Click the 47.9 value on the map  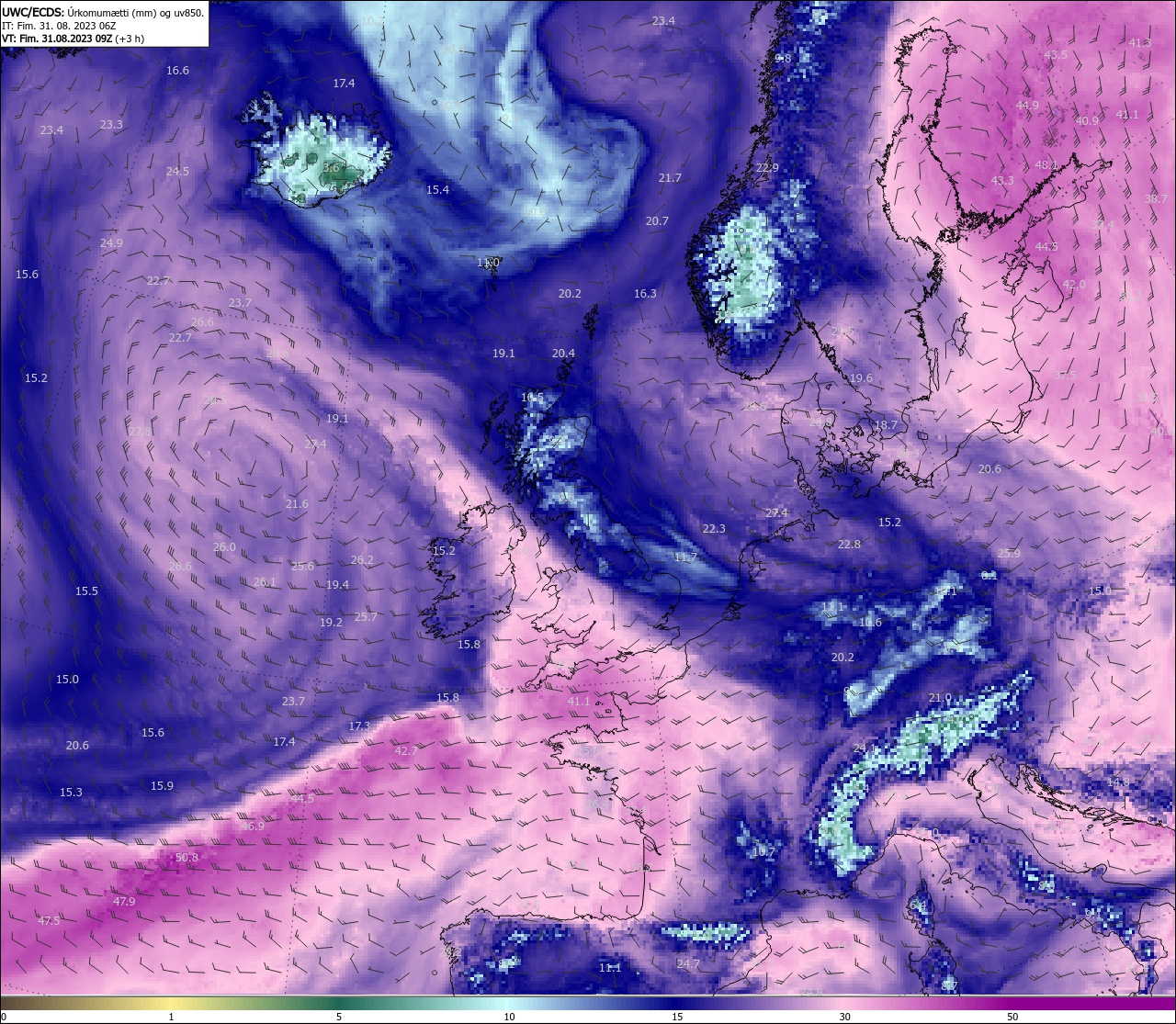(x=124, y=902)
